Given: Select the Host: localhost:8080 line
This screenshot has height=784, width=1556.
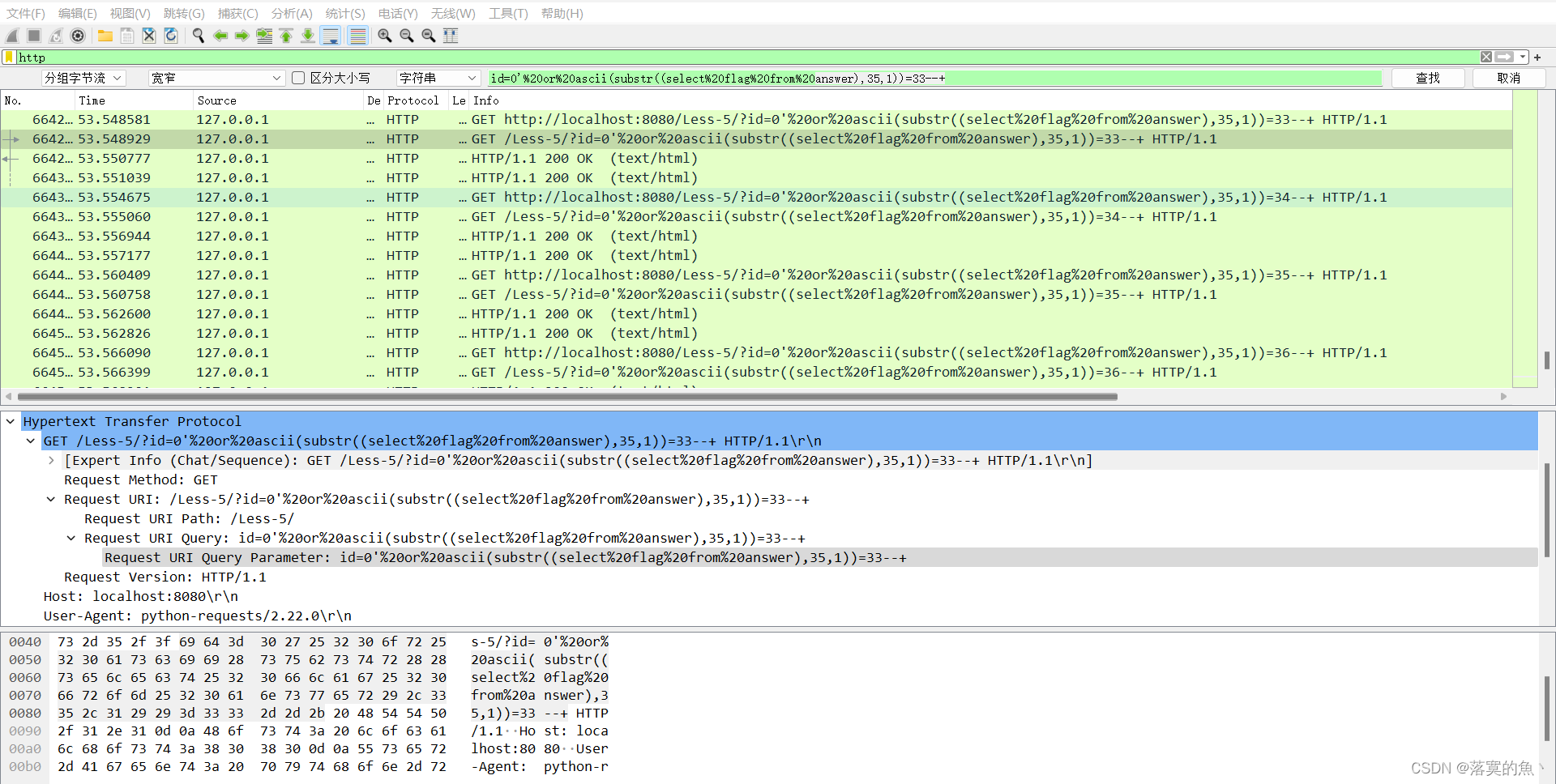Looking at the screenshot, I should [141, 596].
